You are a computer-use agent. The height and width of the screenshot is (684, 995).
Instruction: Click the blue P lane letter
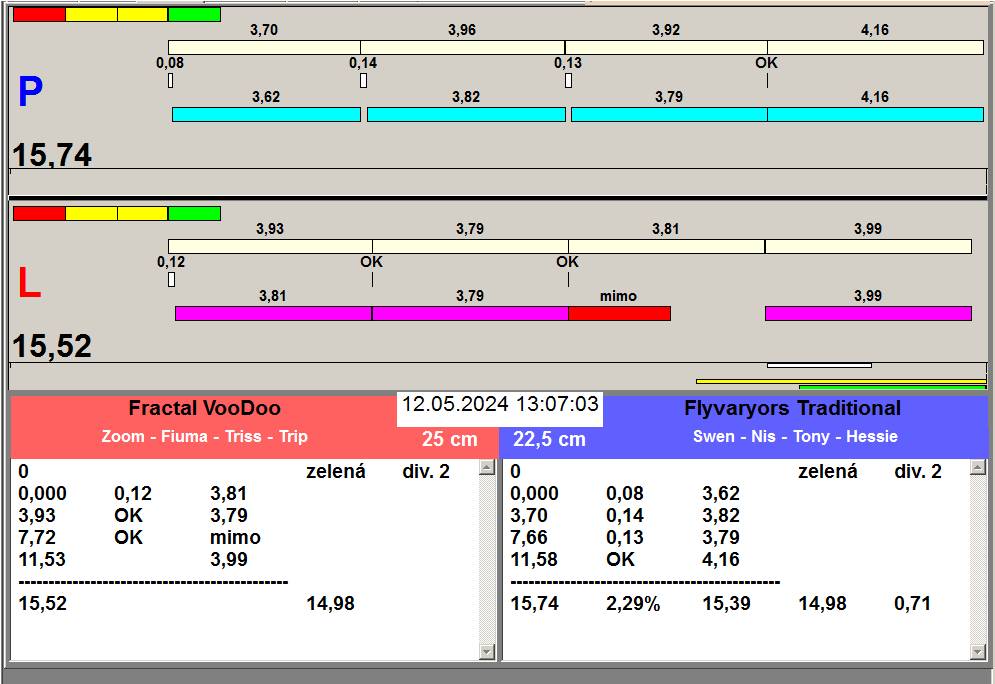click(x=30, y=93)
